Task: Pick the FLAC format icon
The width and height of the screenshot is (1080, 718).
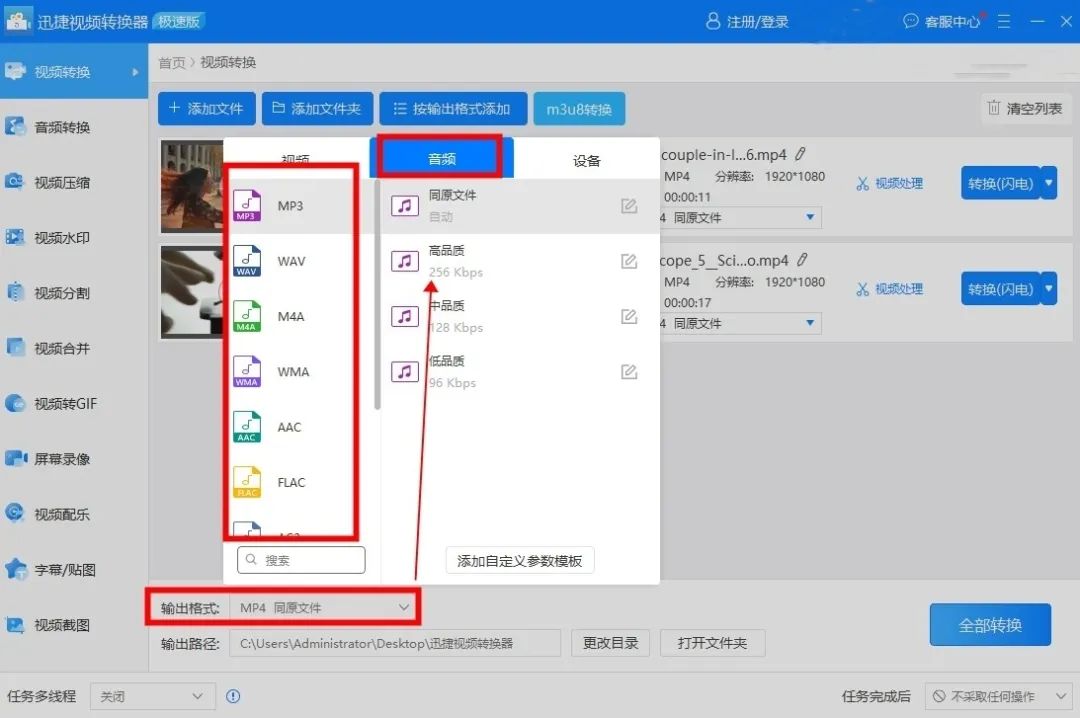Action: (x=247, y=482)
